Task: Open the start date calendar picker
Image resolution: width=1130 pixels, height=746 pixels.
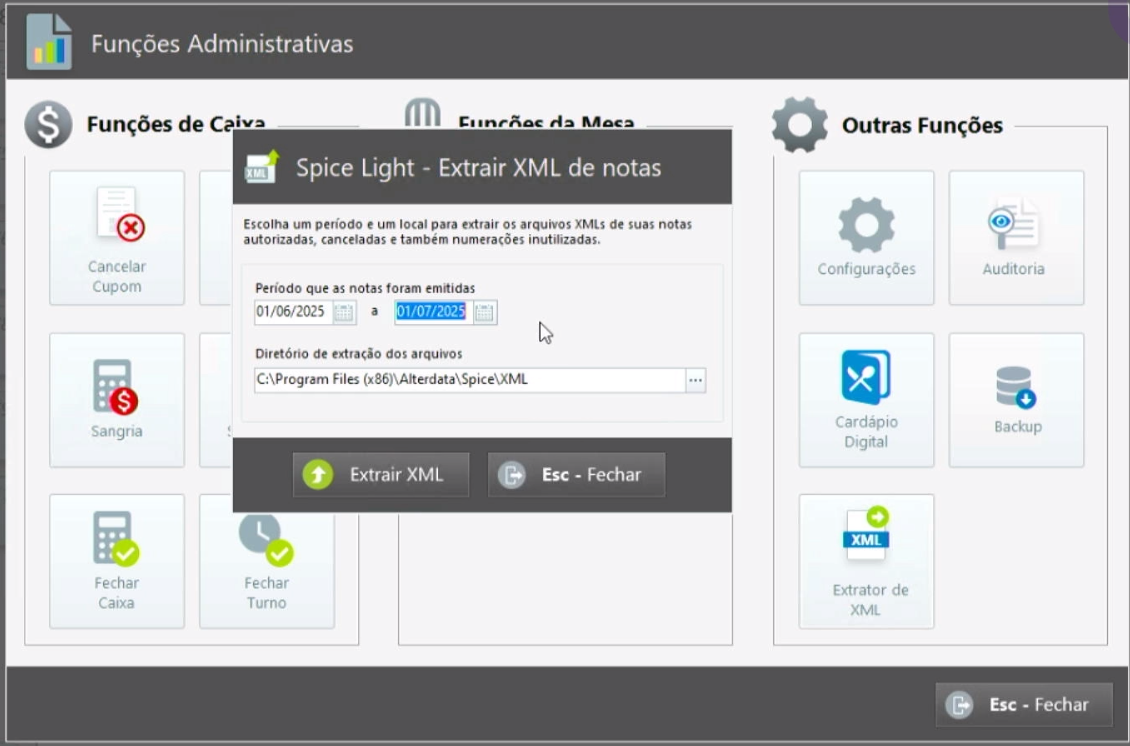Action: point(344,312)
